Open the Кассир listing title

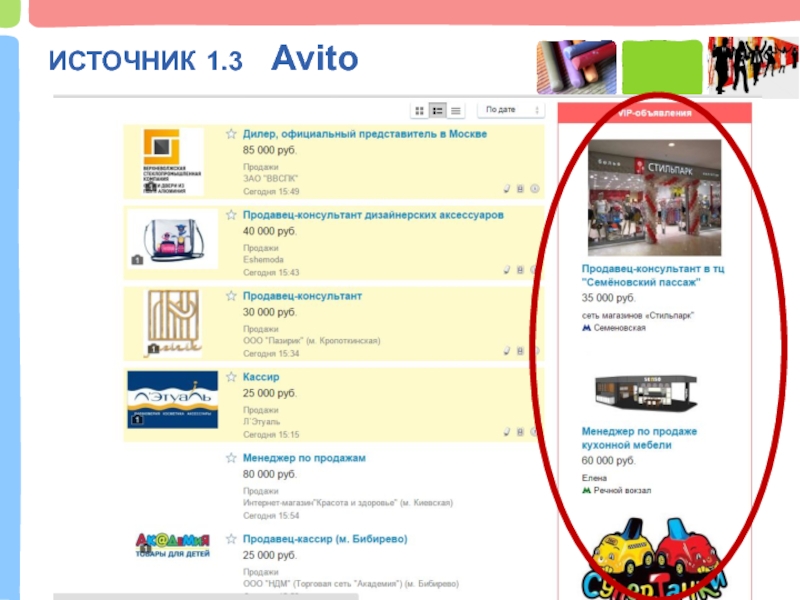[x=261, y=377]
